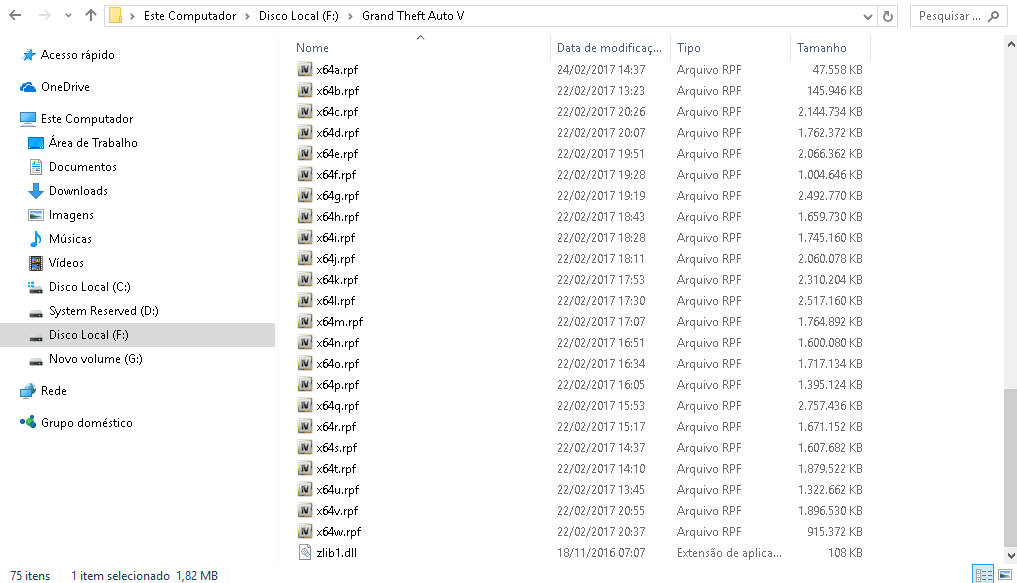Click the folder icon in address bar
1017x583 pixels.
pyautogui.click(x=115, y=16)
